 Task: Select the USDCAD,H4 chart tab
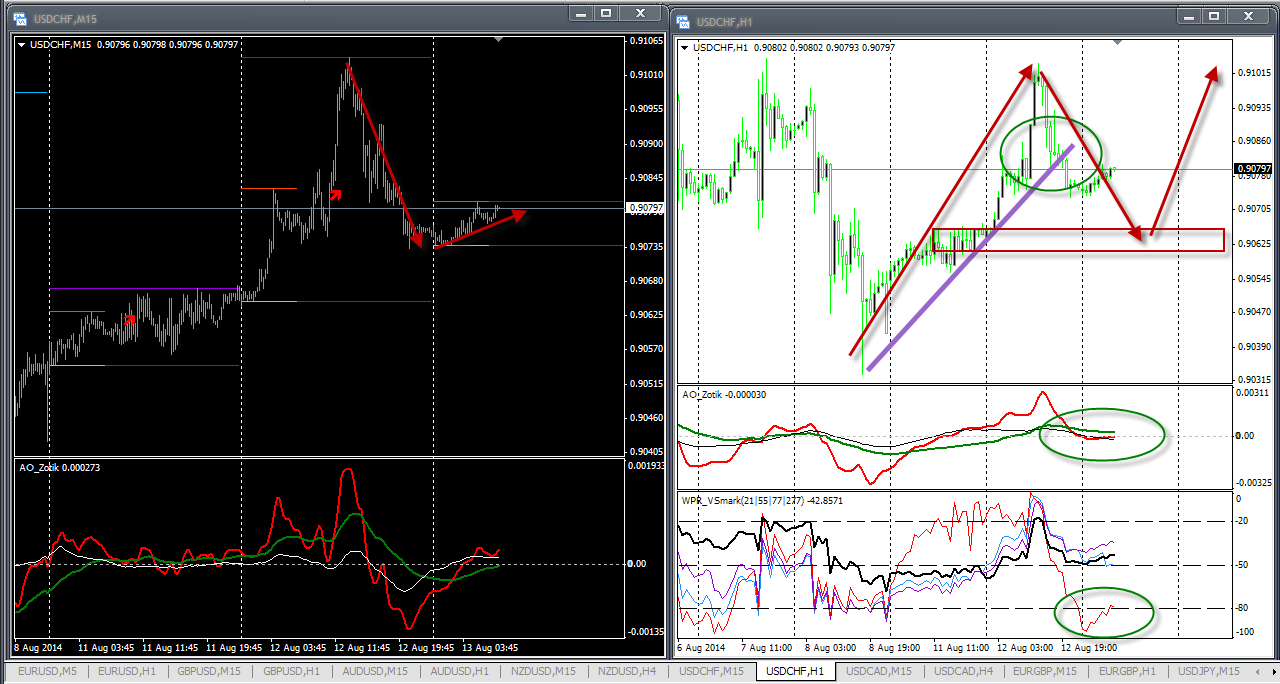click(958, 671)
